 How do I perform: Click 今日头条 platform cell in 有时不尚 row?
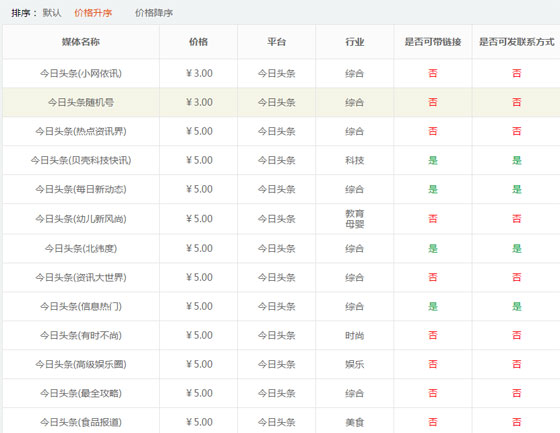pyautogui.click(x=277, y=335)
